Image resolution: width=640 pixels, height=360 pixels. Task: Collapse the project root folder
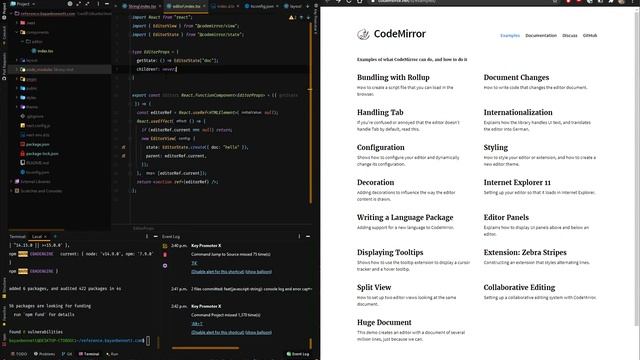tap(11, 13)
